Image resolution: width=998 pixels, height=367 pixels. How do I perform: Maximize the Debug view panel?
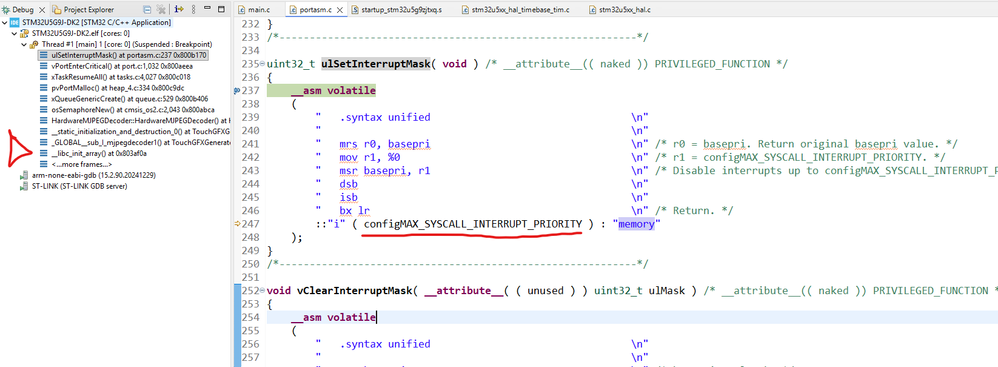(221, 10)
